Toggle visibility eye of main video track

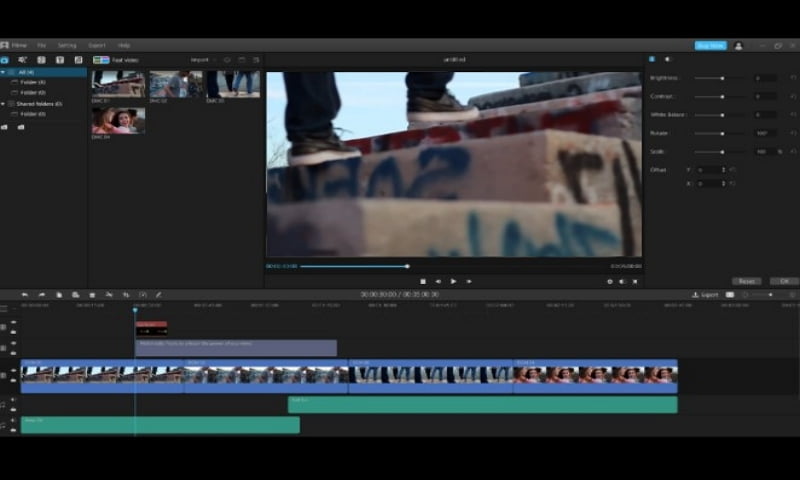tap(13, 371)
